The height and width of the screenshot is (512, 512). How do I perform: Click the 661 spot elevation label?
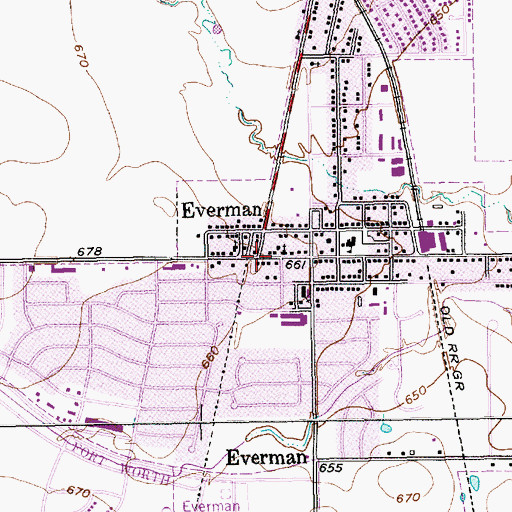coord(296,265)
